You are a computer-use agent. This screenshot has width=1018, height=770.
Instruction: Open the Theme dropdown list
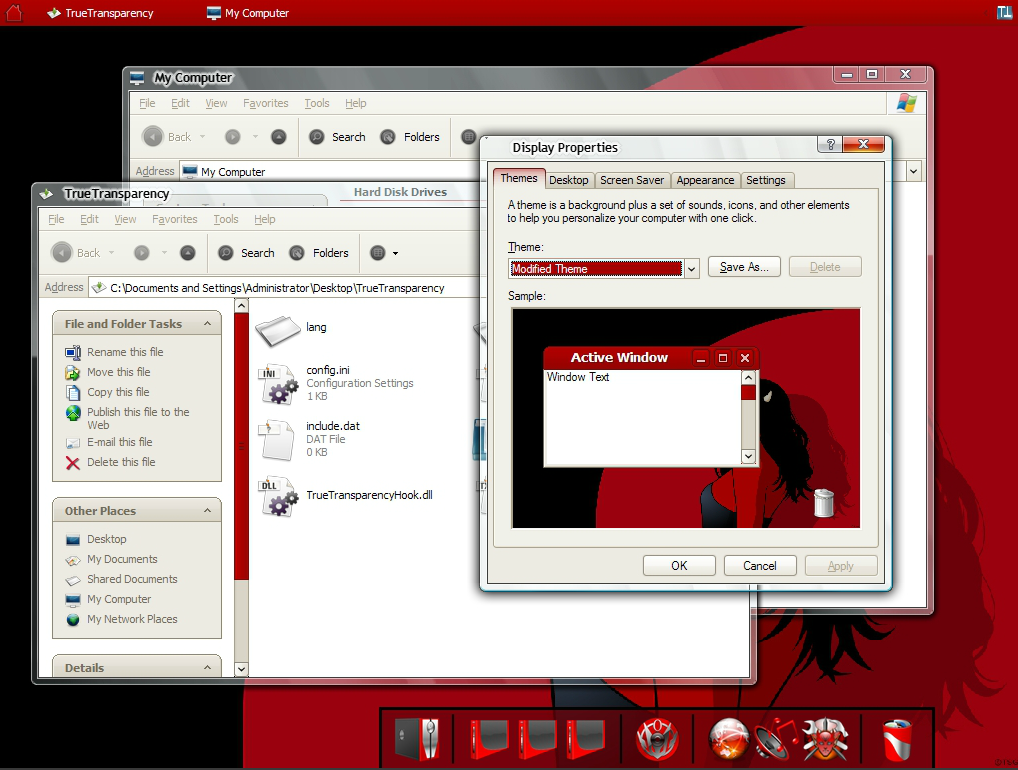691,269
